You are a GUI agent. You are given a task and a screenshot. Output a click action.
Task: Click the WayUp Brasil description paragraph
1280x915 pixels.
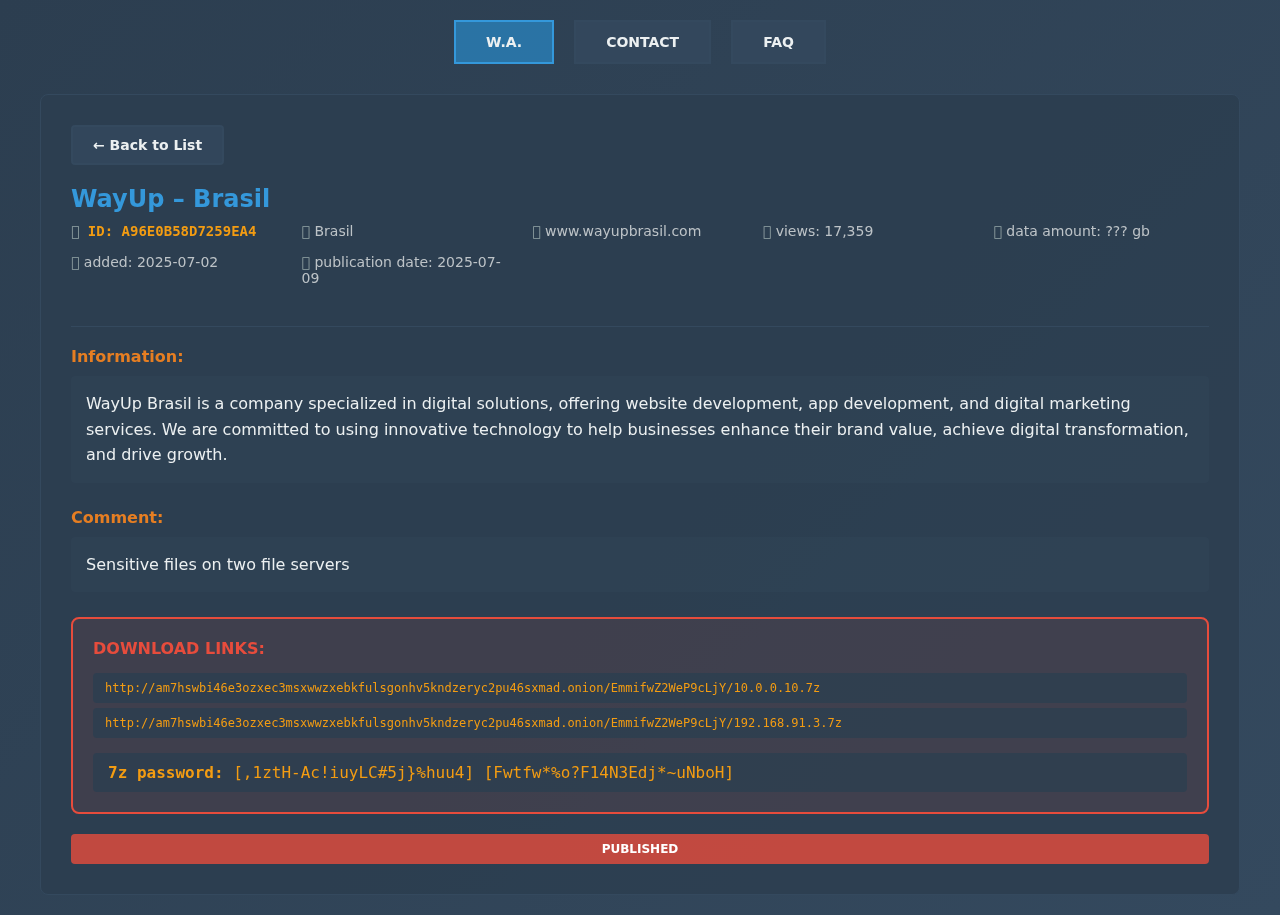640,430
